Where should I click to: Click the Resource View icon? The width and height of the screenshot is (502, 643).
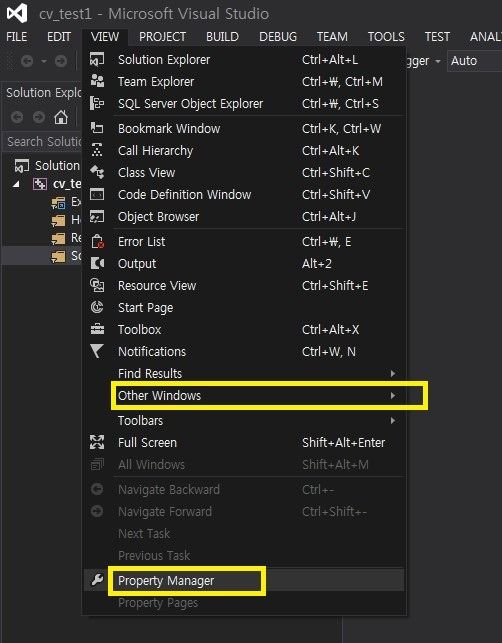pyautogui.click(x=97, y=285)
